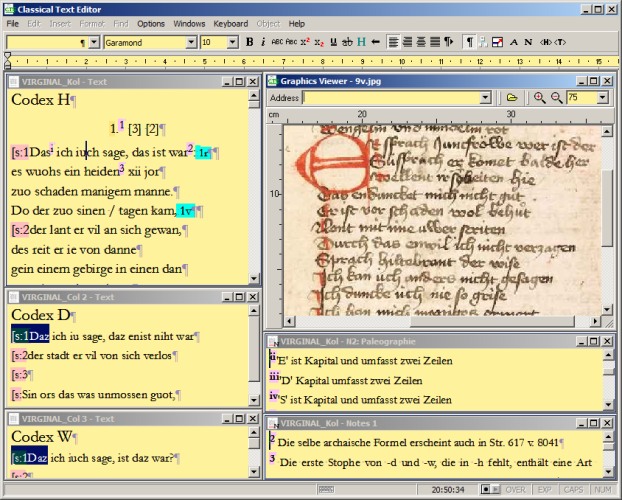Click scroll down arrow in Graphics Viewer
The height and width of the screenshot is (500, 622).
tap(607, 310)
